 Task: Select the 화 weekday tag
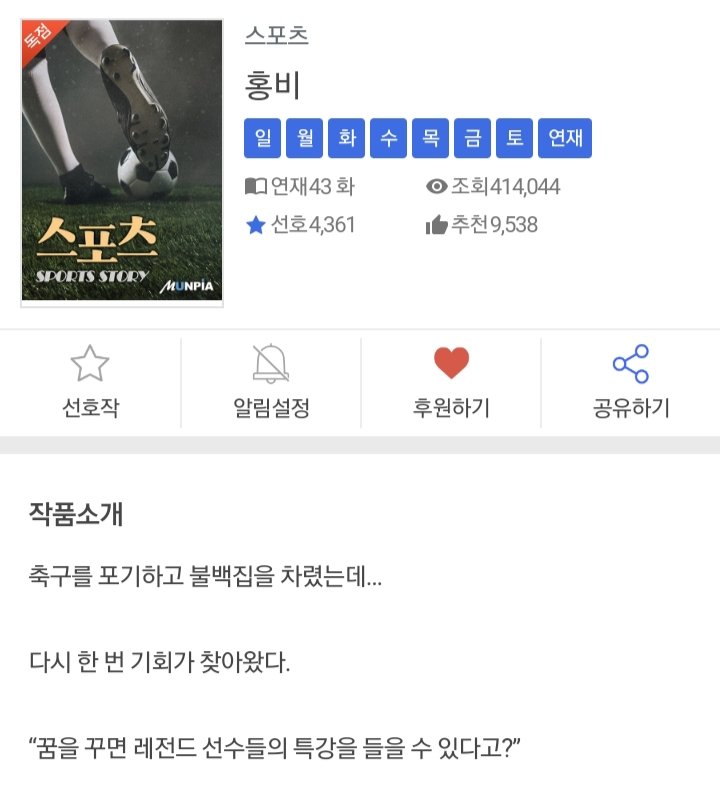point(346,138)
